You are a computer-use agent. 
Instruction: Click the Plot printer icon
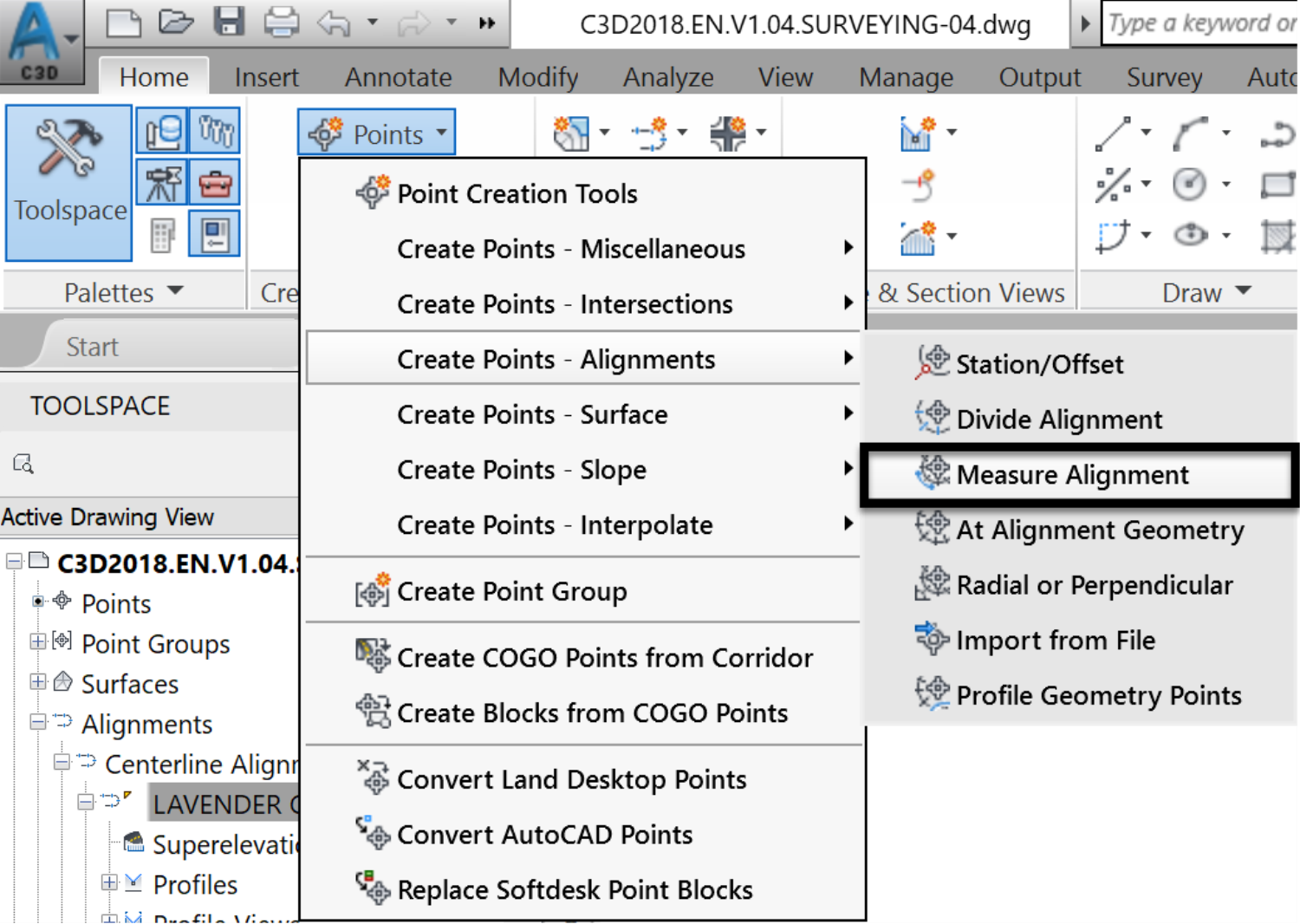[x=281, y=22]
